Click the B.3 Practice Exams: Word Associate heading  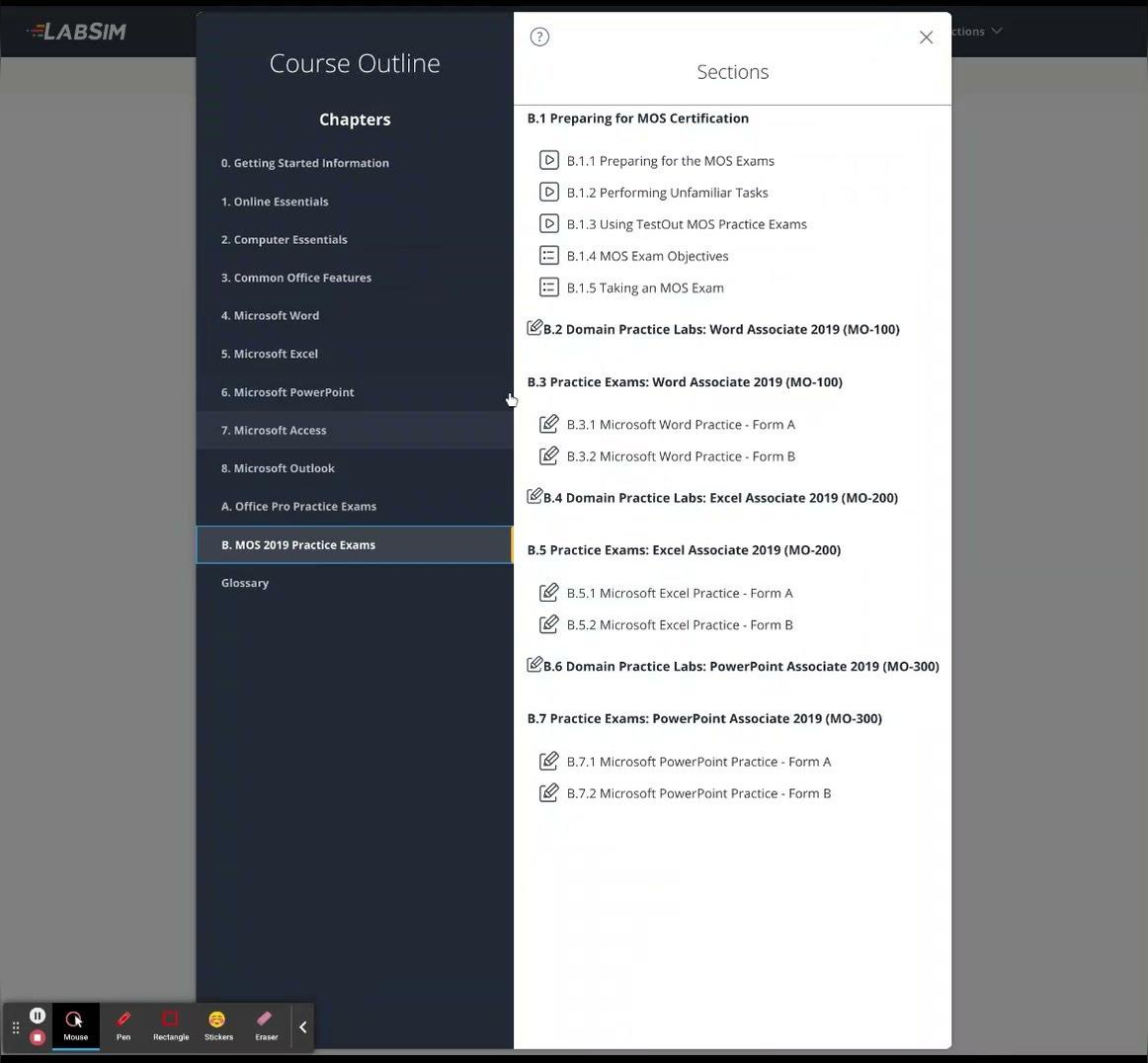point(685,381)
